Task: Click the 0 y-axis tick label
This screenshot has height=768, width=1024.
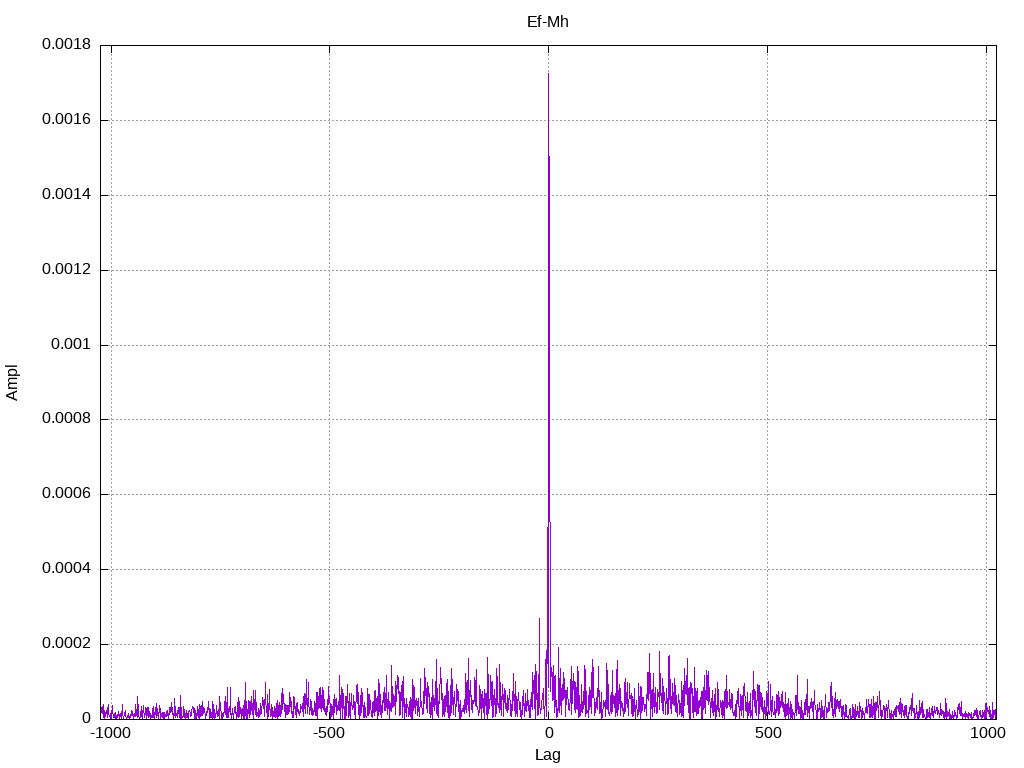Action: [x=86, y=718]
